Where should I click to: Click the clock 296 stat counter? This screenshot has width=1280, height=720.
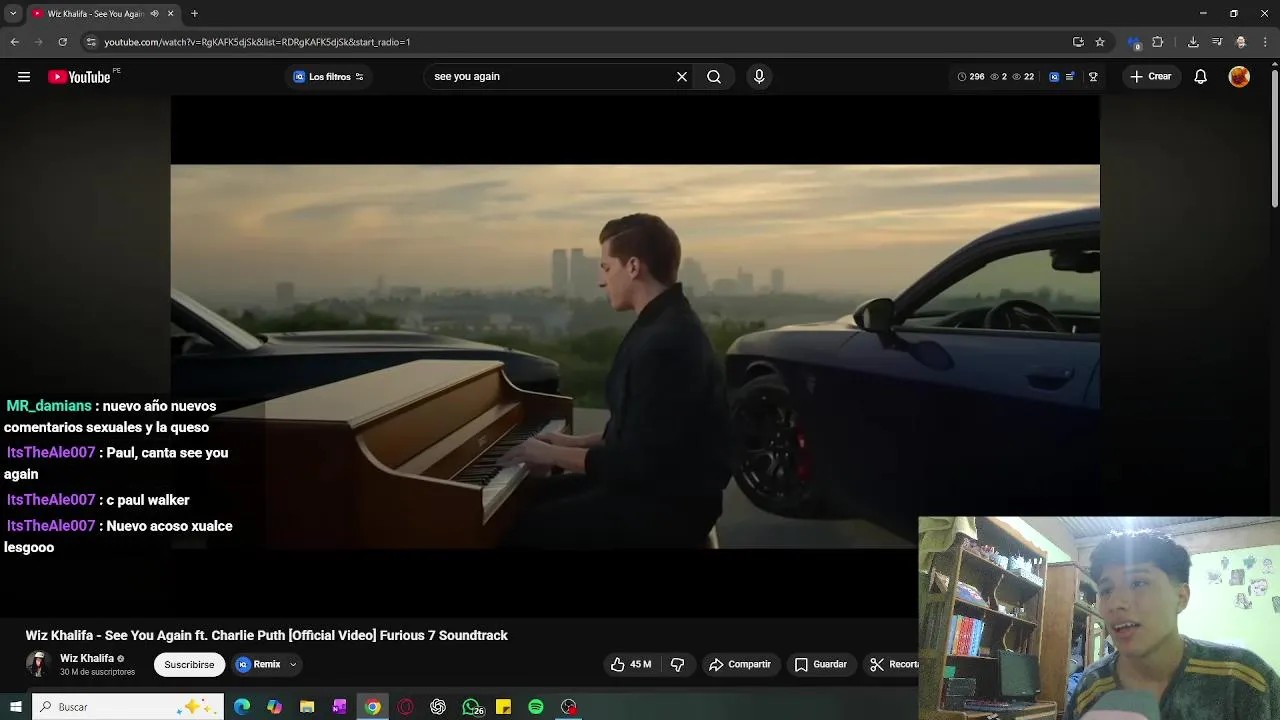971,77
